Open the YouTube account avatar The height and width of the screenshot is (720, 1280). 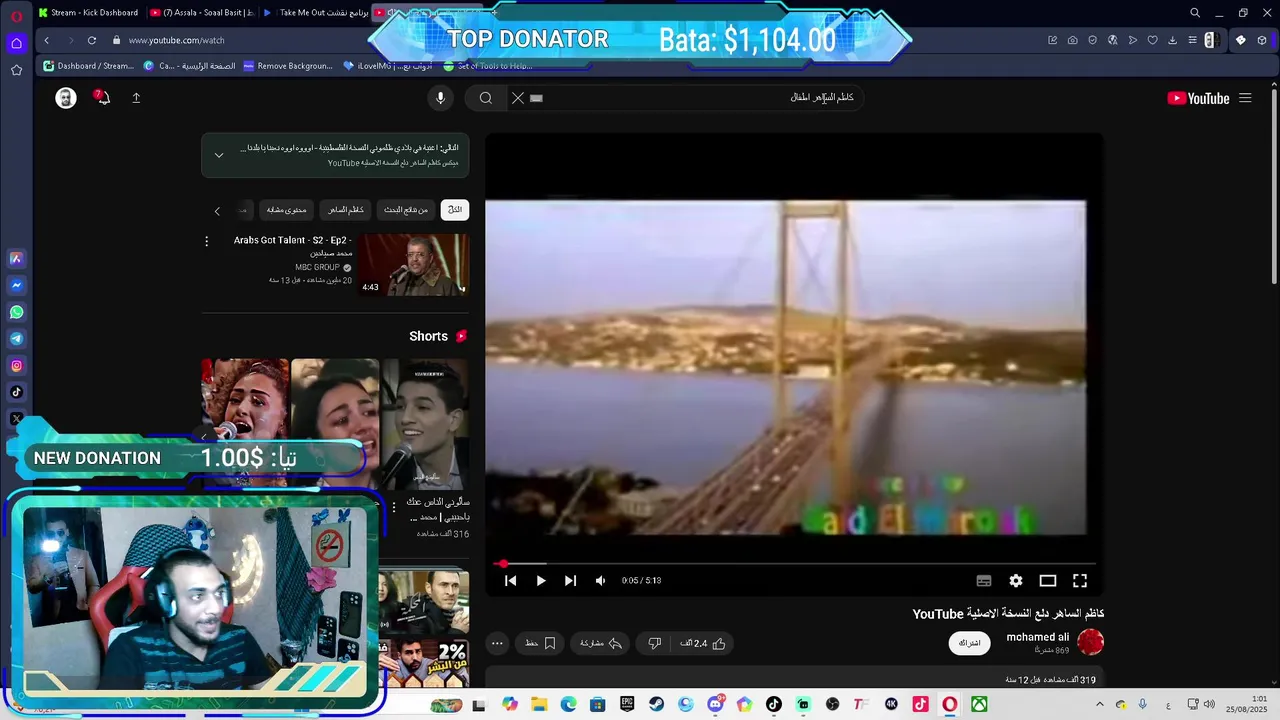pos(66,98)
